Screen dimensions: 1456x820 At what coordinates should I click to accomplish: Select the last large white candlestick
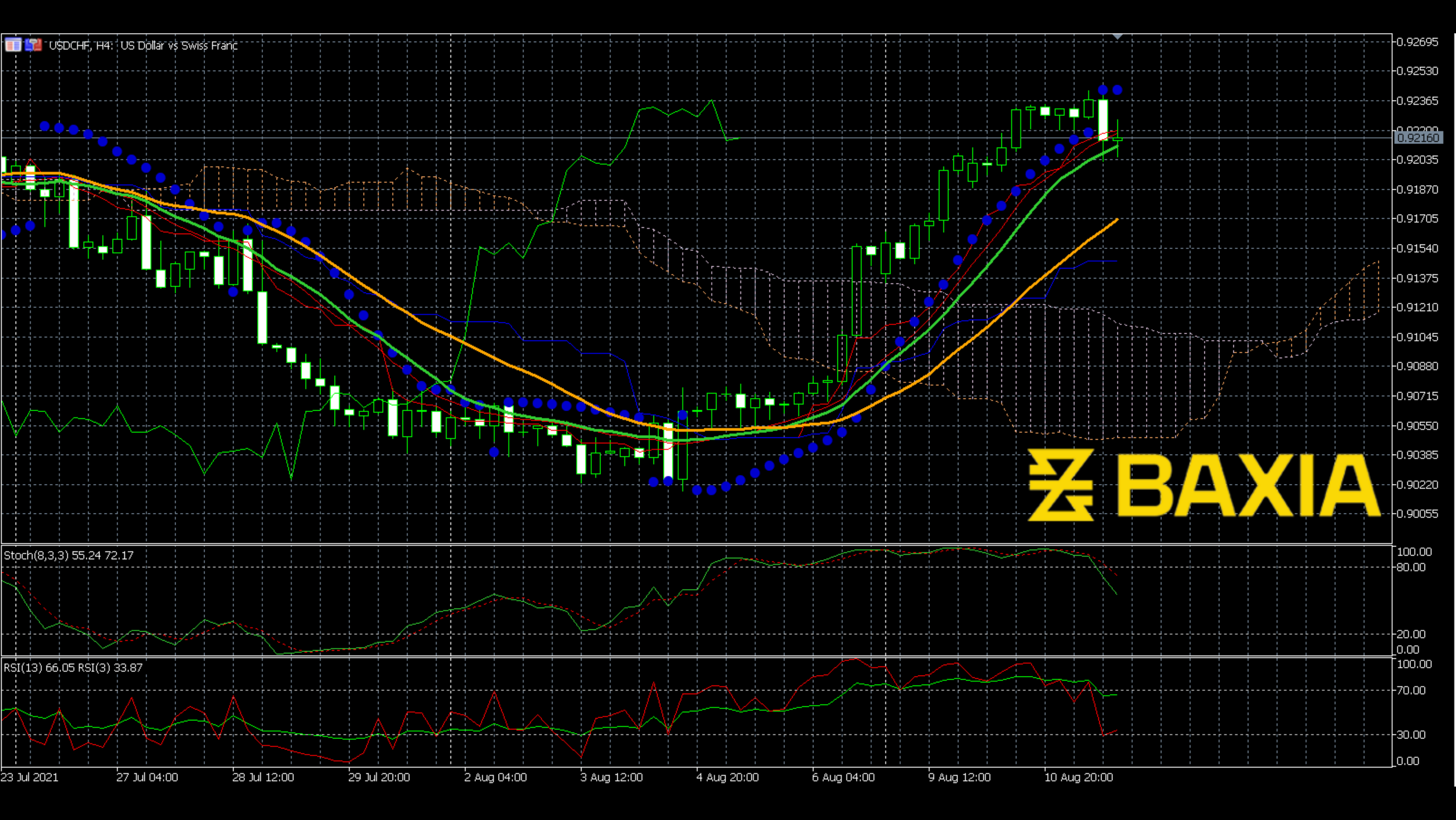coord(1103,119)
